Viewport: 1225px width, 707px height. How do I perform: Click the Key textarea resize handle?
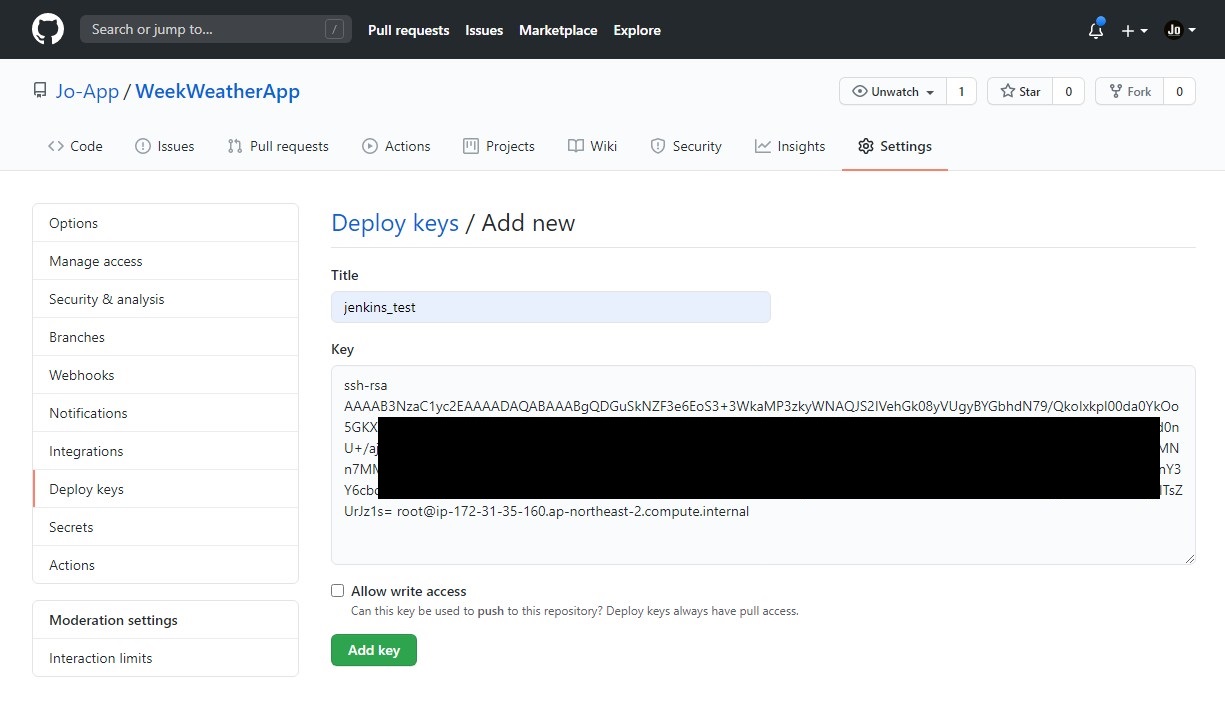(1189, 558)
